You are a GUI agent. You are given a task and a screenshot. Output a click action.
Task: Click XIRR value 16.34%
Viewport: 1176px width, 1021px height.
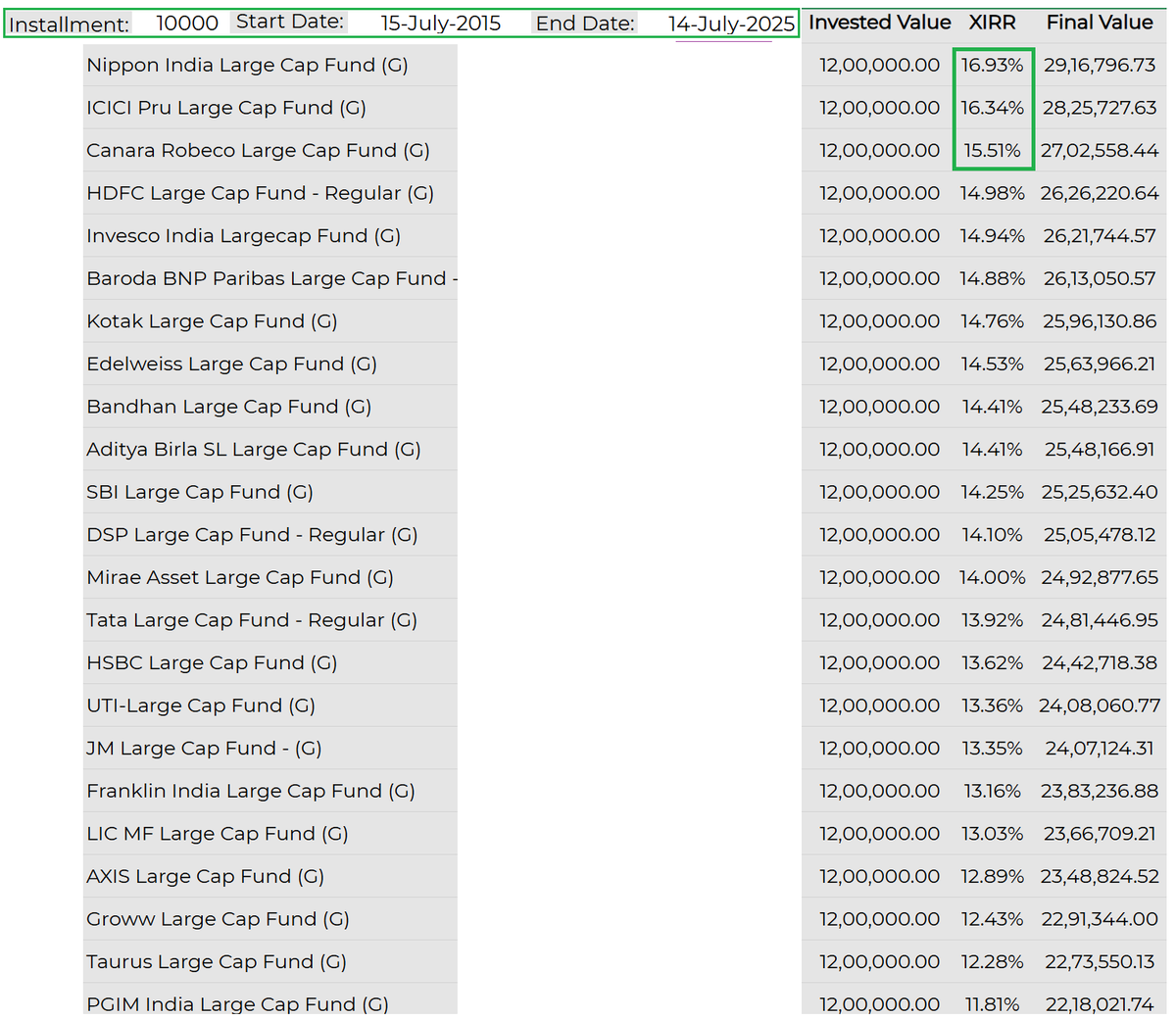click(x=992, y=108)
